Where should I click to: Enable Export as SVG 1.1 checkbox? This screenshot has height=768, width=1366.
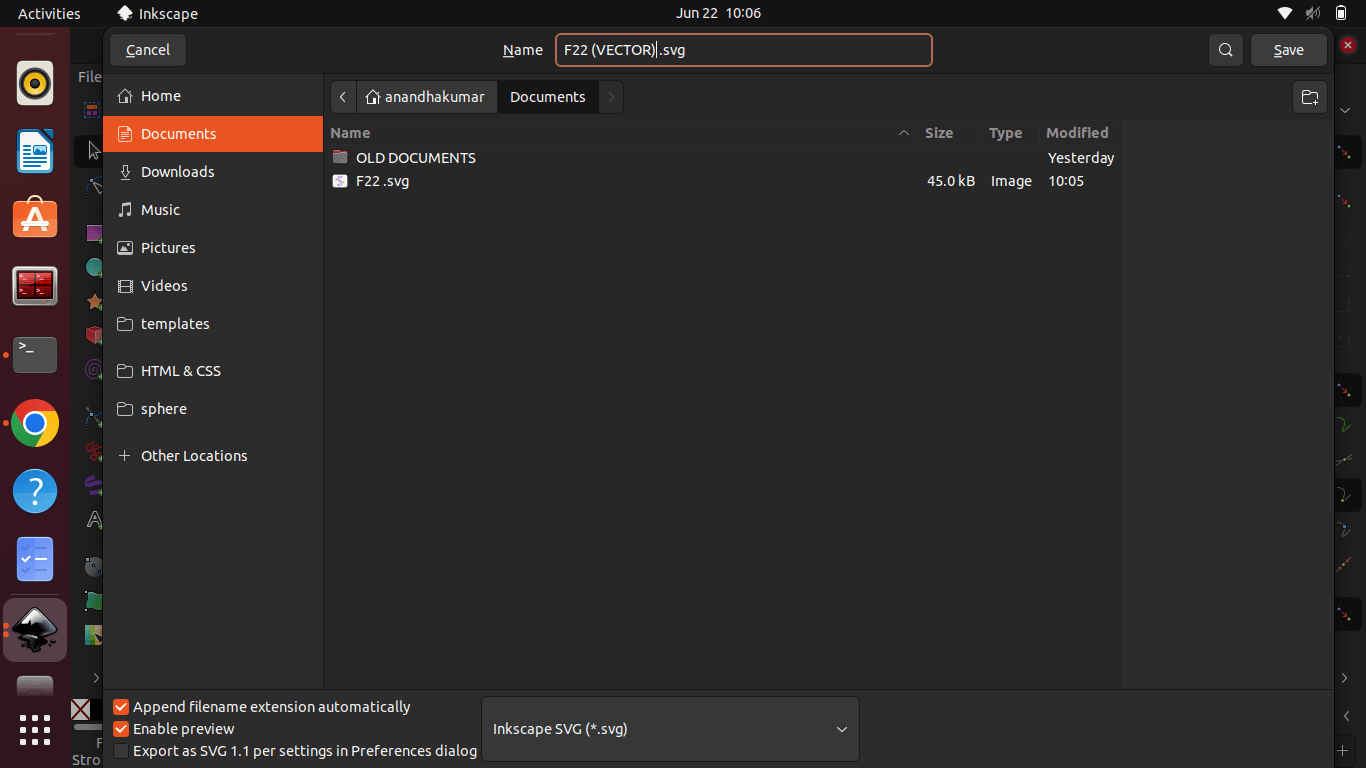(x=121, y=751)
